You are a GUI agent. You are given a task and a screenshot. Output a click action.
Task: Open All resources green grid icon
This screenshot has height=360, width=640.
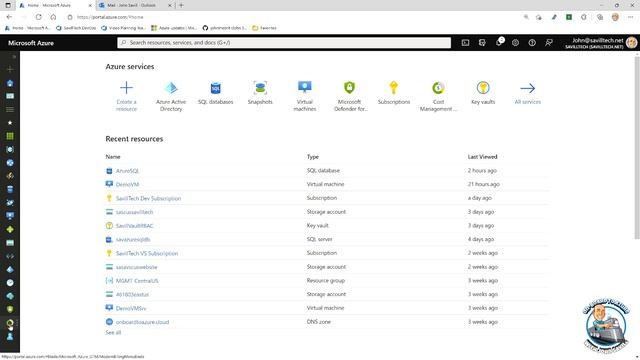pos(10,136)
